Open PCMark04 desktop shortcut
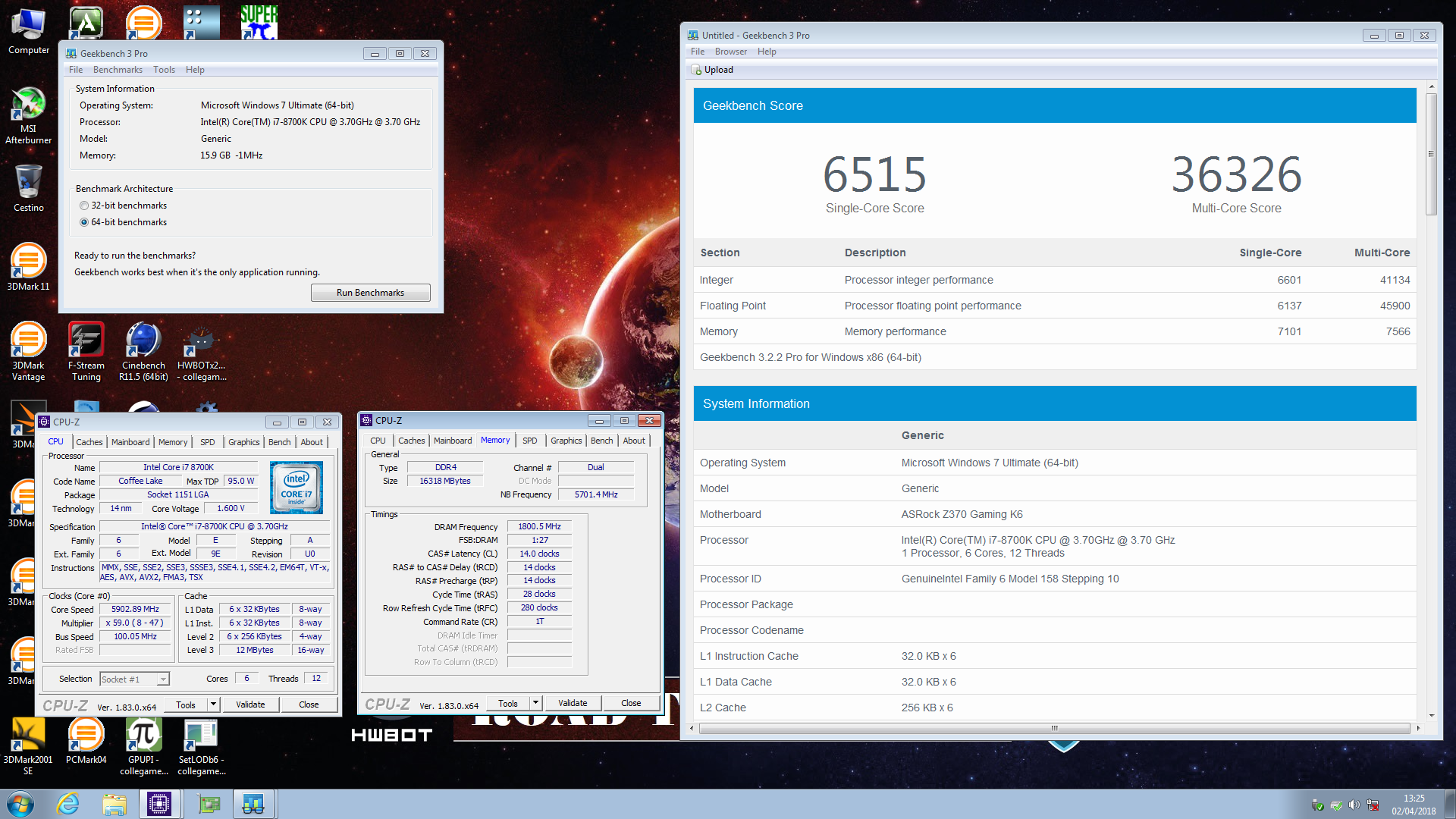The image size is (1456, 819). (86, 741)
